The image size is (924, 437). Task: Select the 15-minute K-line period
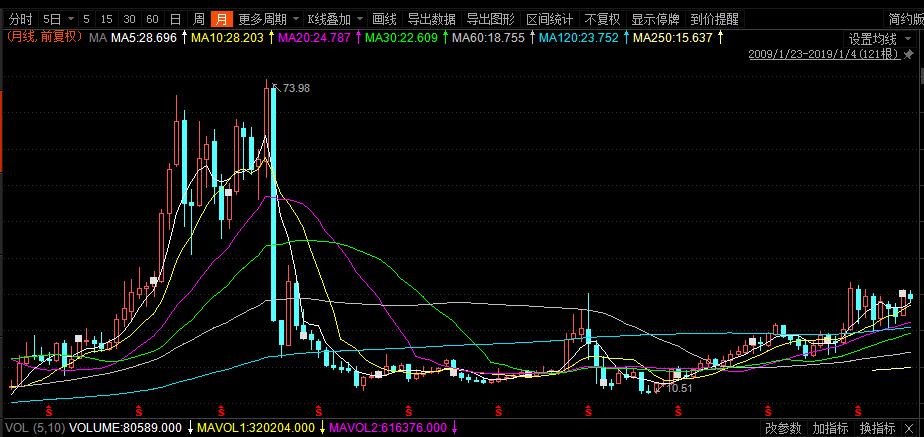(107, 19)
